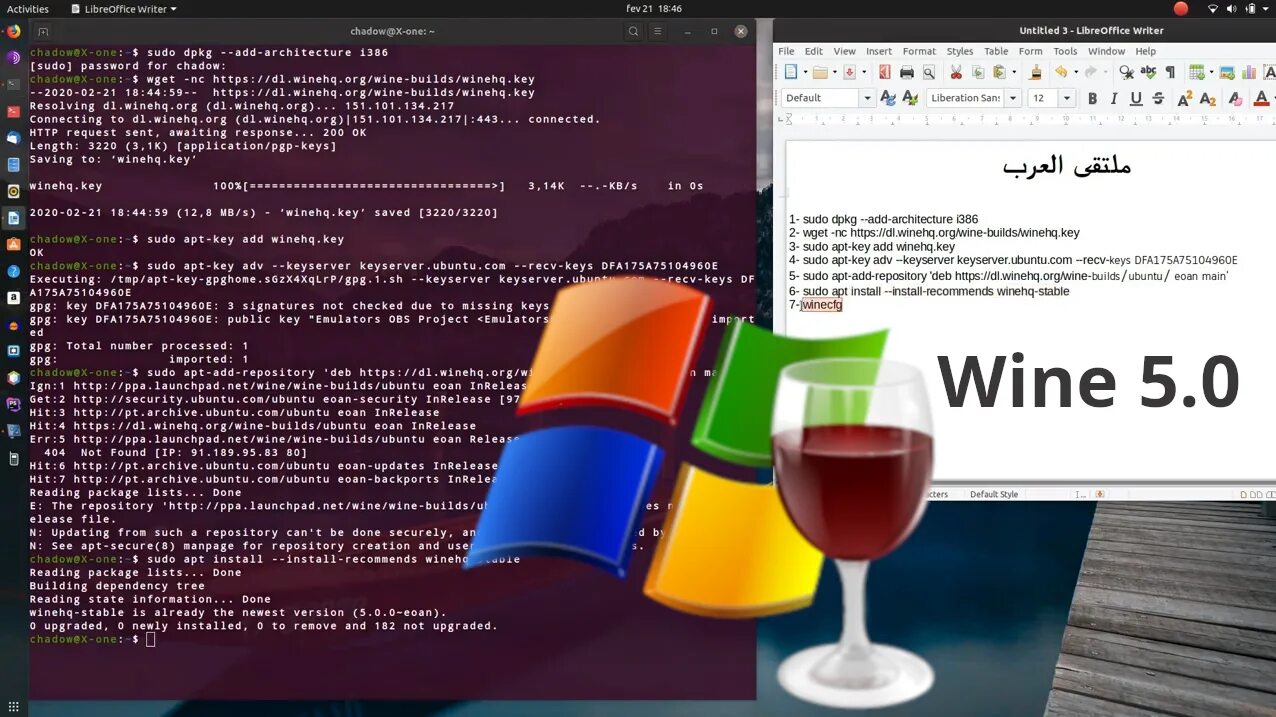Toggle Bold formatting
The image size is (1276, 717).
[x=1092, y=98]
